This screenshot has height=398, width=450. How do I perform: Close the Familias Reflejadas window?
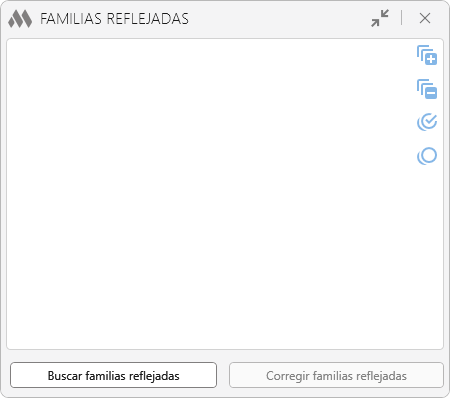[x=425, y=18]
